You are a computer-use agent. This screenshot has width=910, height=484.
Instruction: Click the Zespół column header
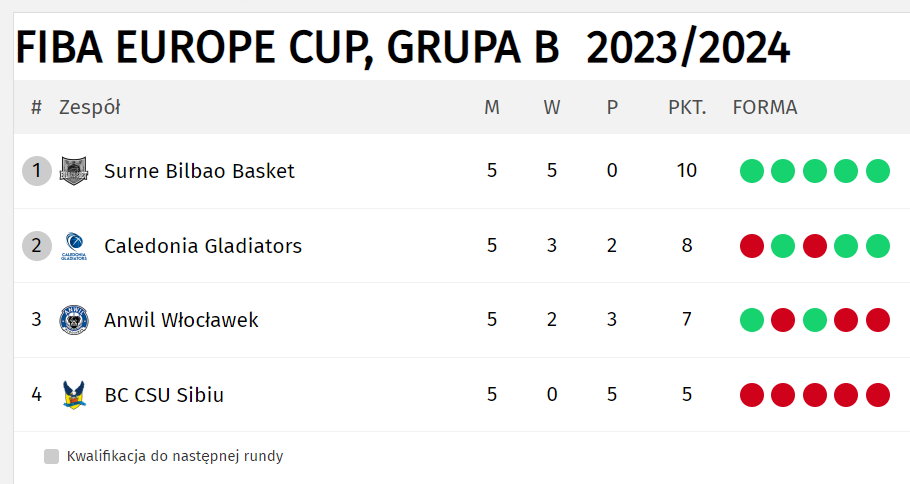click(89, 107)
